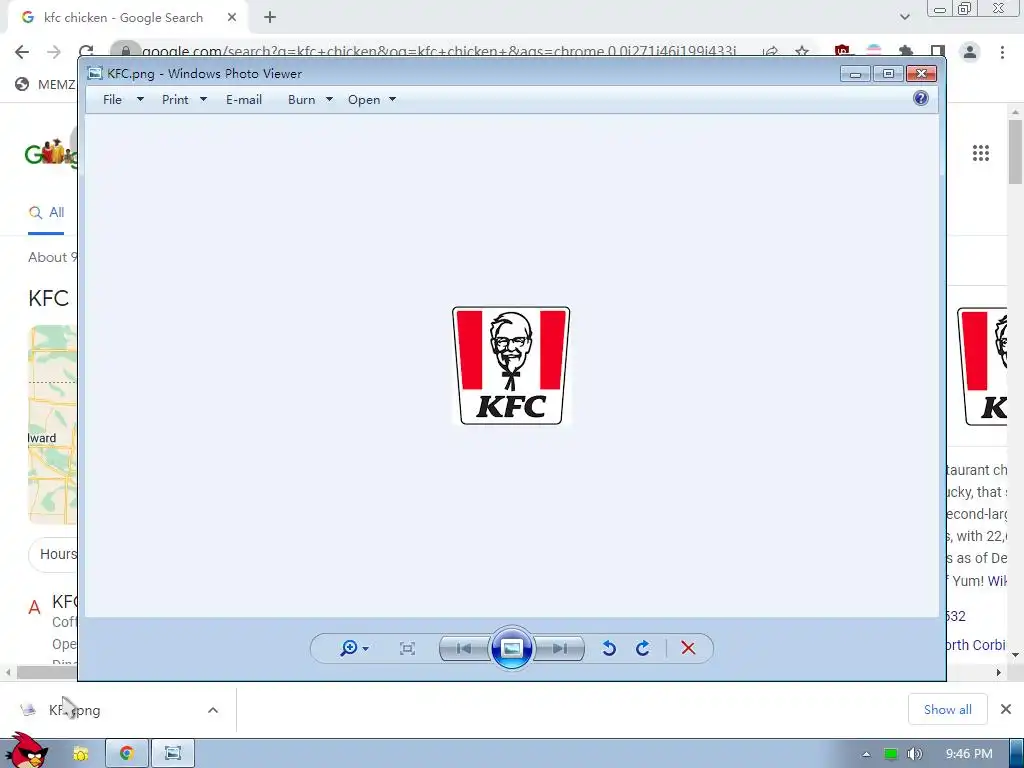Screen dimensions: 1024x768
Task: Click the KFC knowledge panel logo
Action: point(982,367)
